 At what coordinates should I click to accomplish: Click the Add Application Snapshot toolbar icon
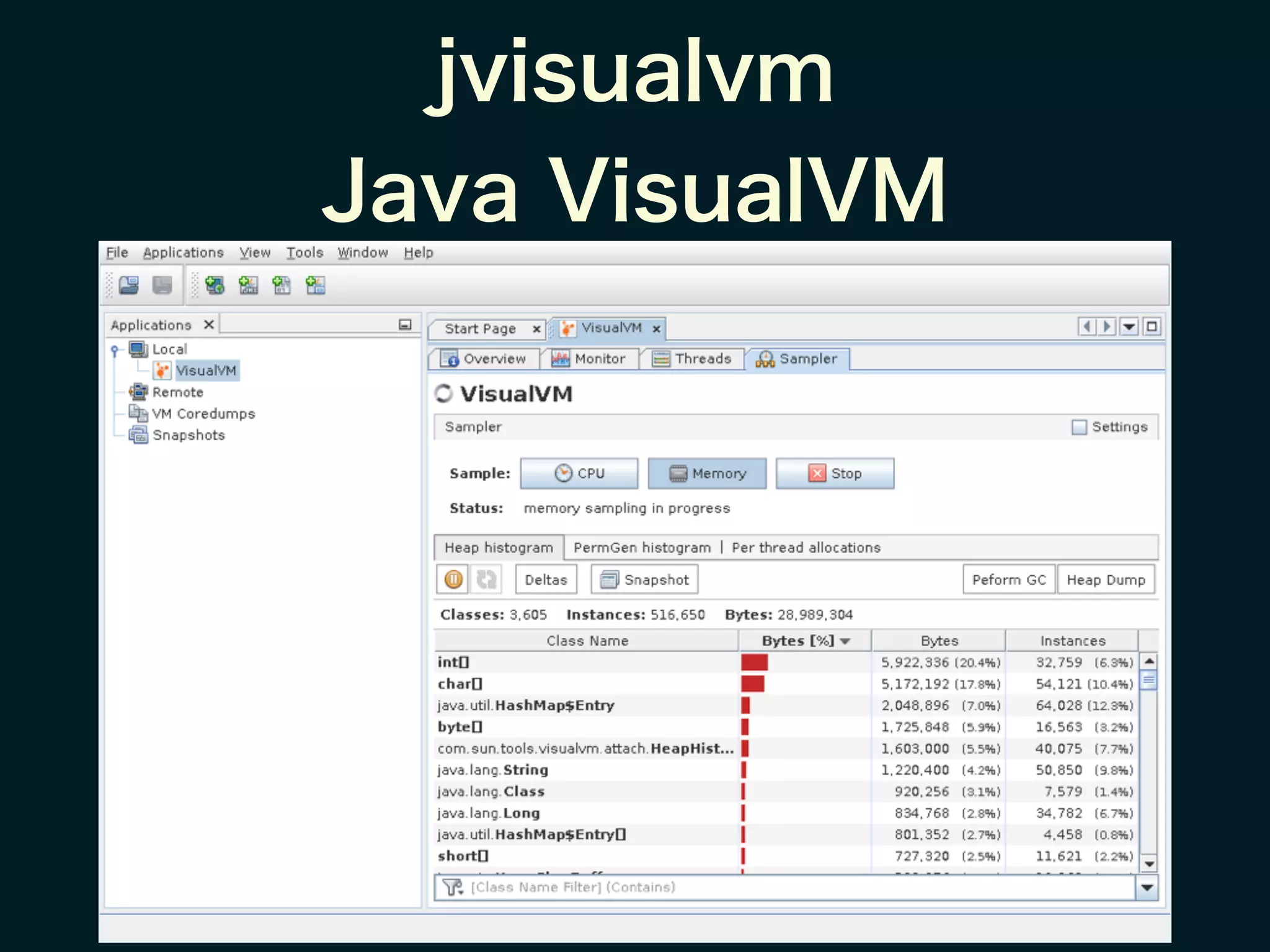(316, 285)
